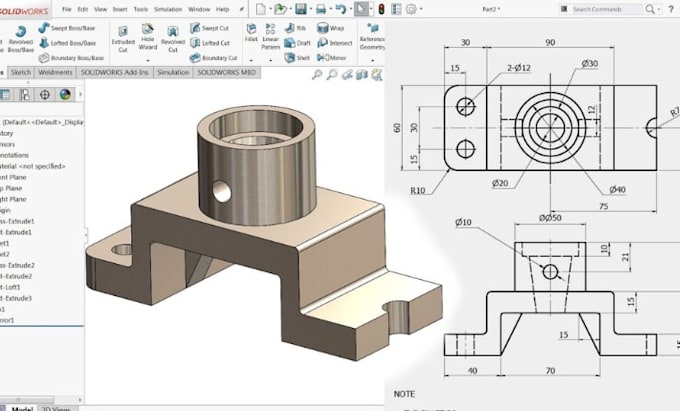Save the part with the Save icon

coord(301,9)
